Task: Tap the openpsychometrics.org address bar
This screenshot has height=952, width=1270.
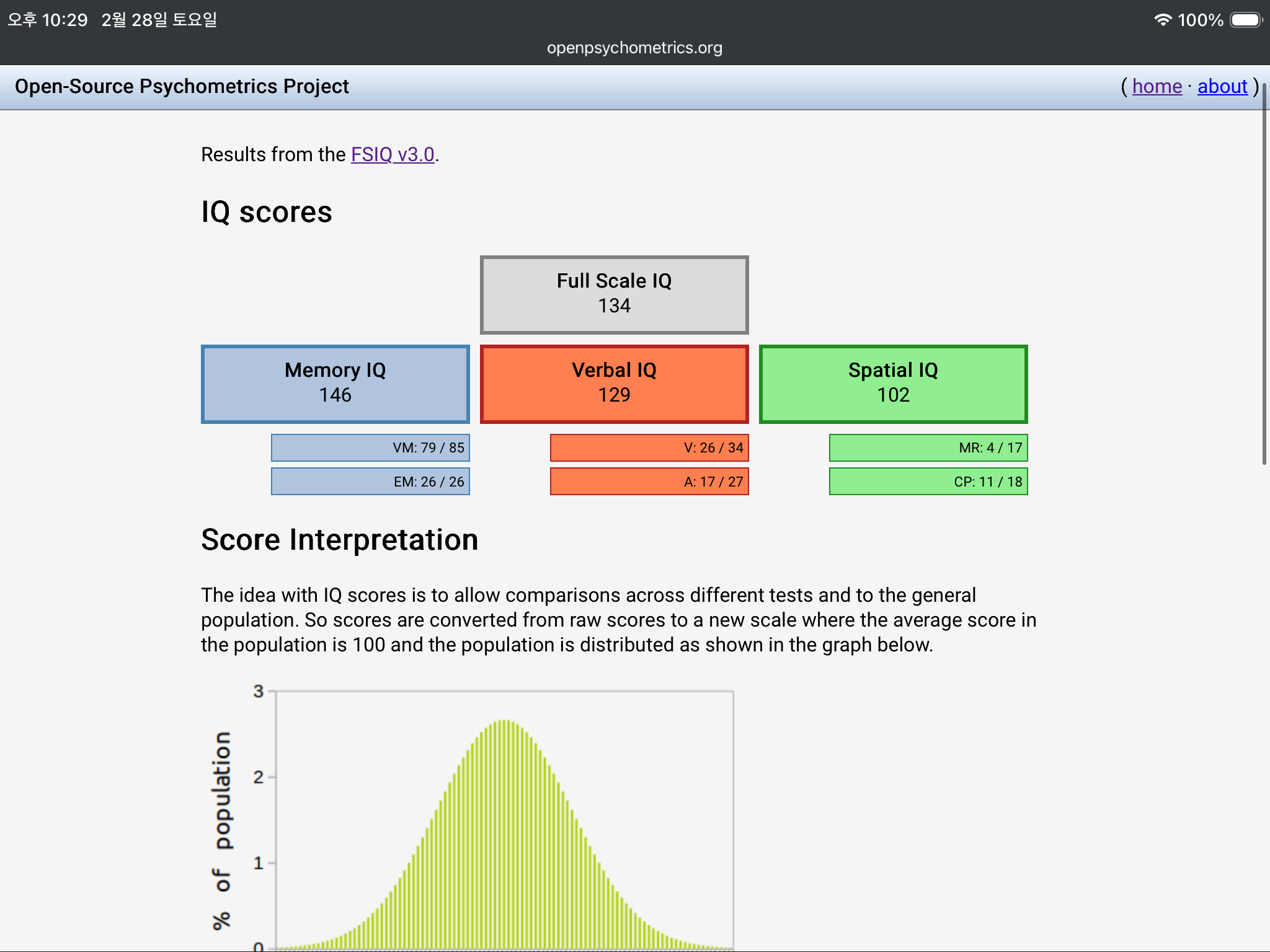Action: [x=634, y=48]
